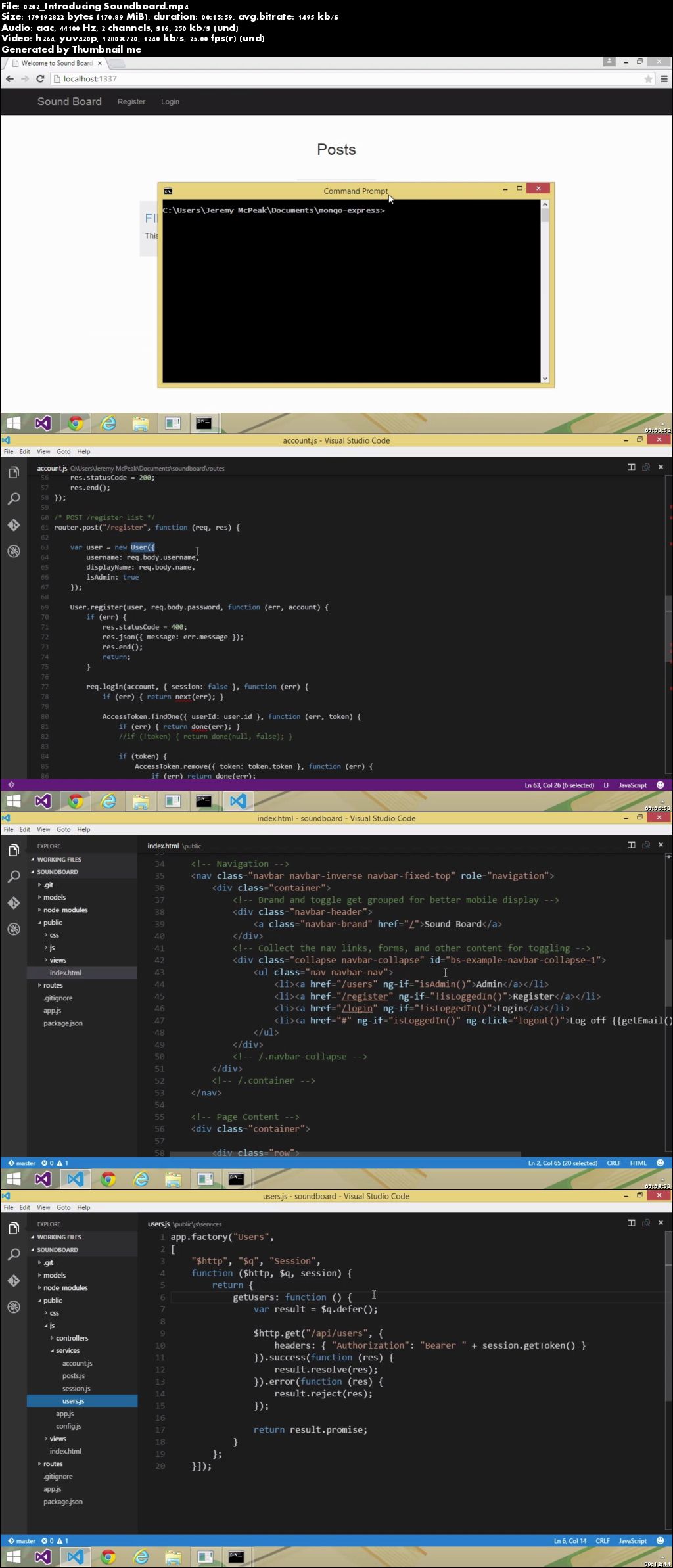This screenshot has height=1568, width=673.
Task: Open the Register page link
Action: tap(131, 102)
